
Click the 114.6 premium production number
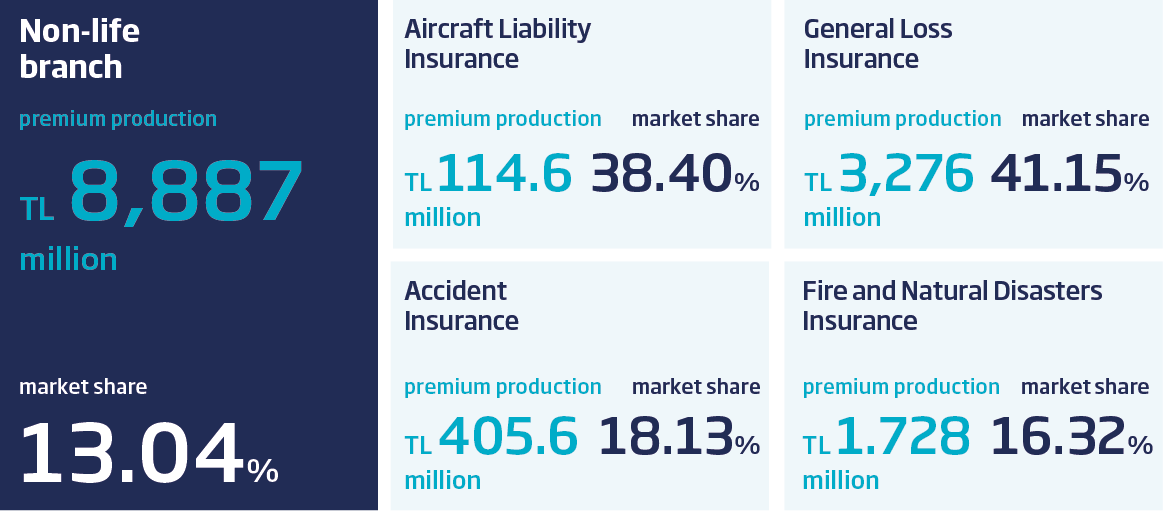(504, 174)
